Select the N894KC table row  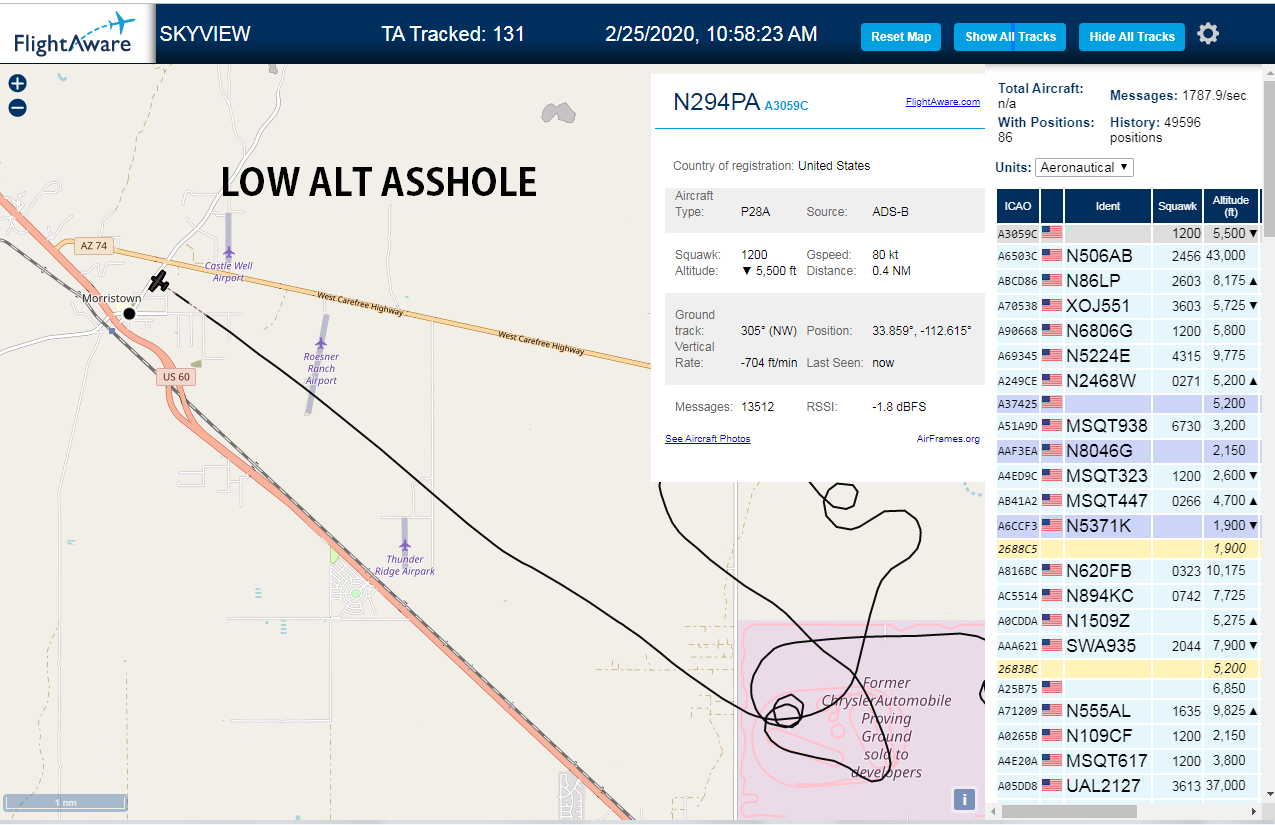click(1128, 595)
